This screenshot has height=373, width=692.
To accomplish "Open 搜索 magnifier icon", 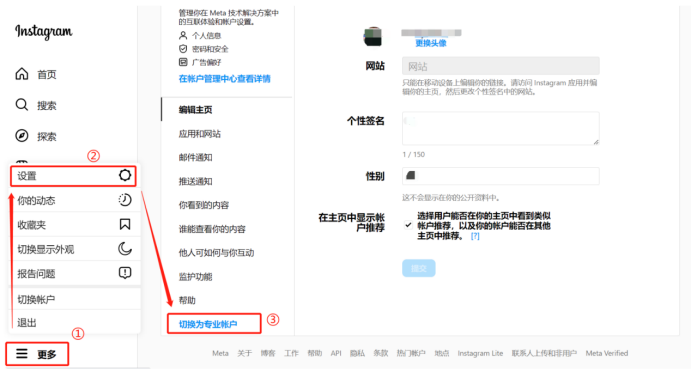I will pyautogui.click(x=22, y=105).
